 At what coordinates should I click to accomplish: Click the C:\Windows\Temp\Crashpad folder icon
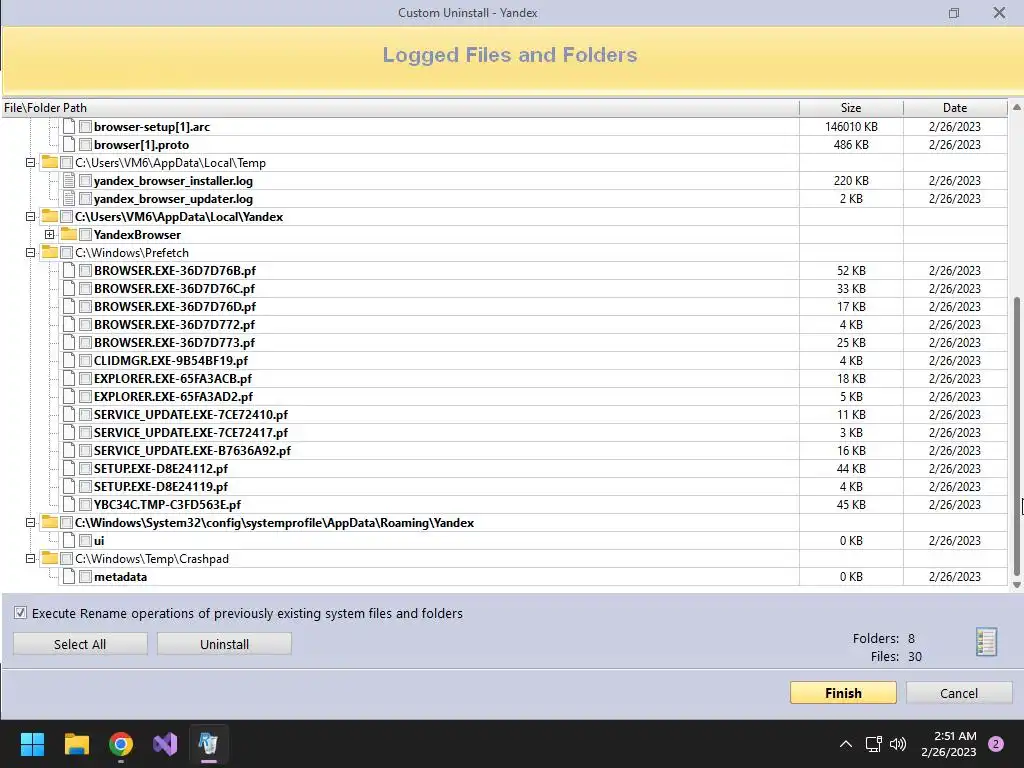tap(50, 558)
